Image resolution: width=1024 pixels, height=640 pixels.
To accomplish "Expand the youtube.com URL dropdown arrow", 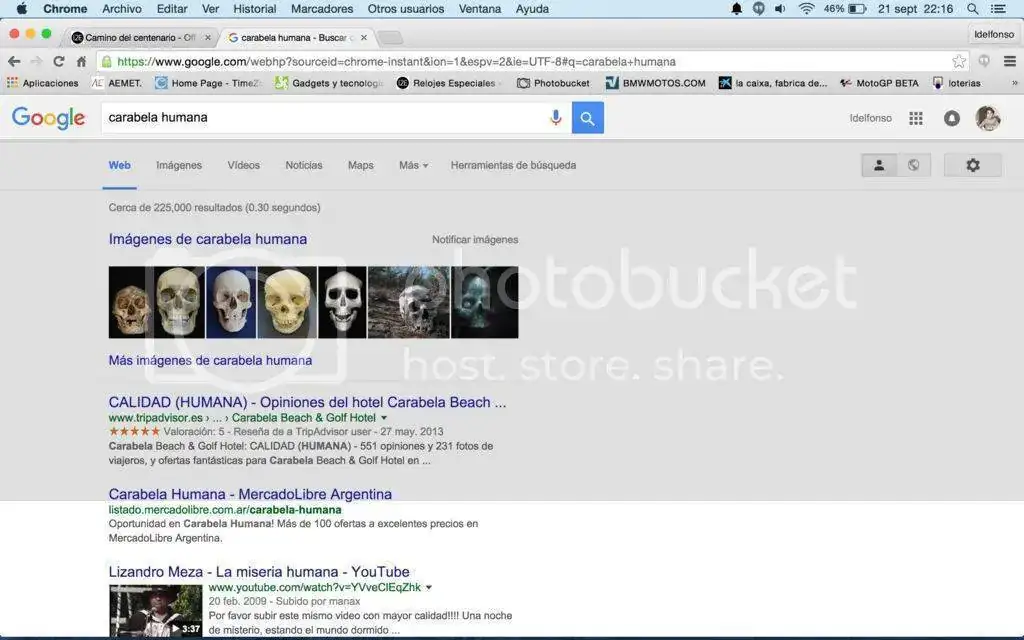I will 429,588.
